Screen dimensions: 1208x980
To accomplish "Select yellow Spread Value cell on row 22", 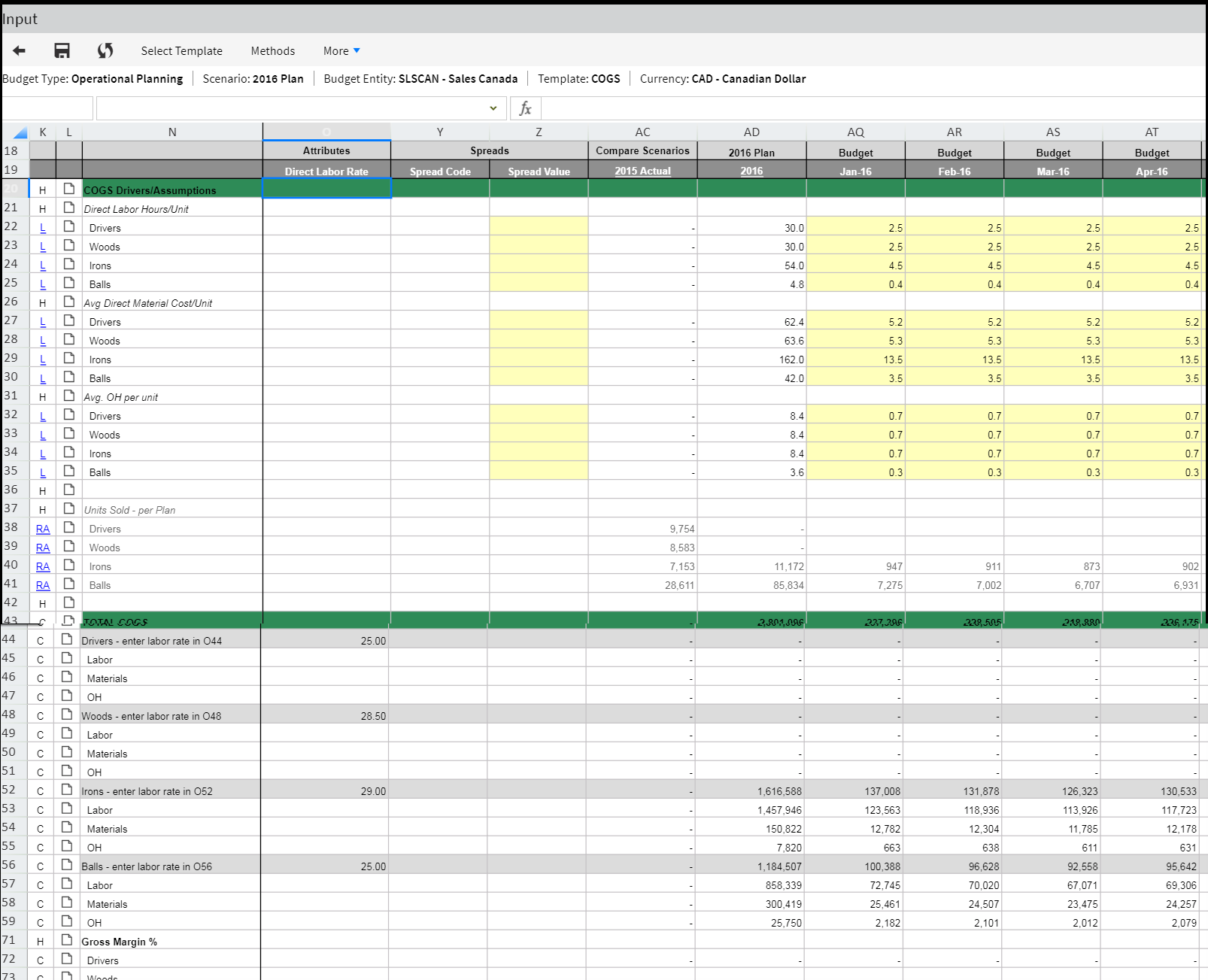I will pos(539,227).
